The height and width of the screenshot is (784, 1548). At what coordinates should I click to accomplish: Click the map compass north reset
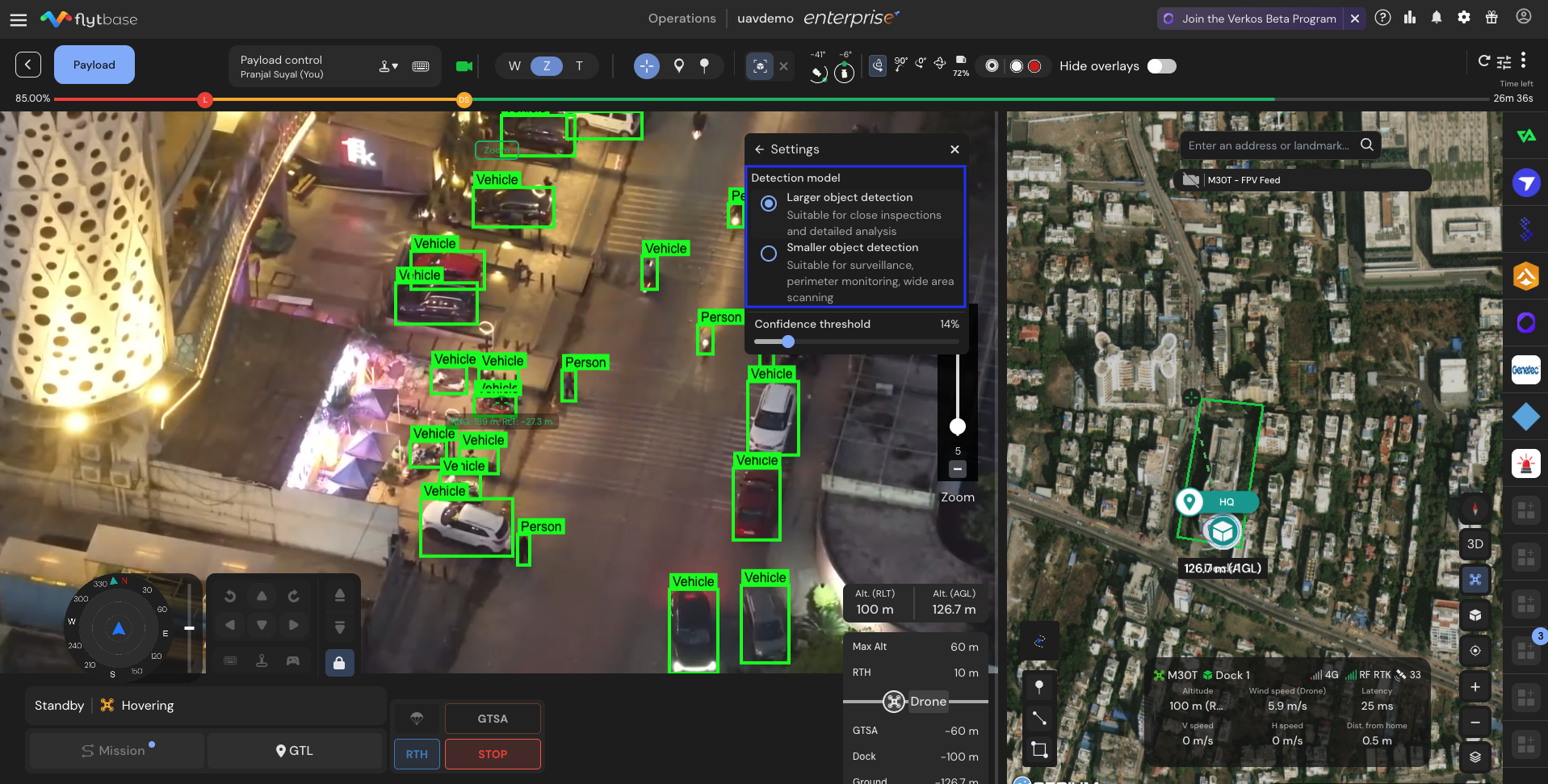click(1475, 509)
